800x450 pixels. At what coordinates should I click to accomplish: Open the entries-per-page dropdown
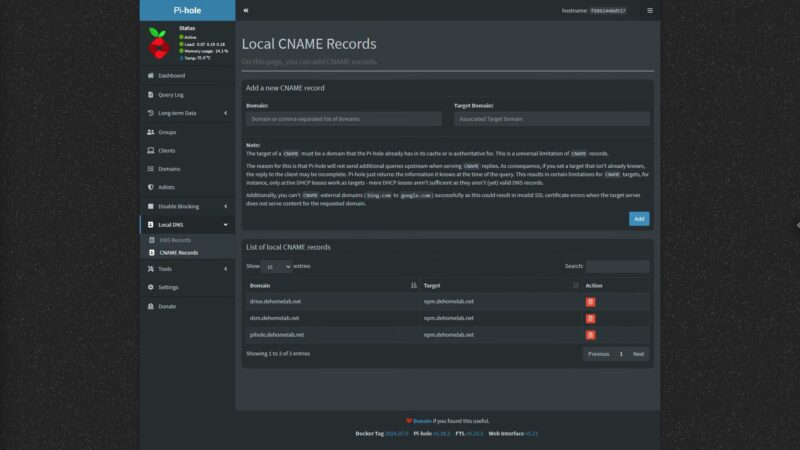276,267
